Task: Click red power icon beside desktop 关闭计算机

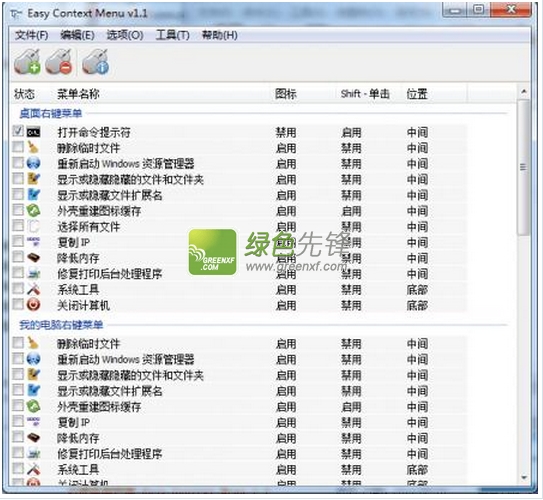Action: pyautogui.click(x=34, y=305)
